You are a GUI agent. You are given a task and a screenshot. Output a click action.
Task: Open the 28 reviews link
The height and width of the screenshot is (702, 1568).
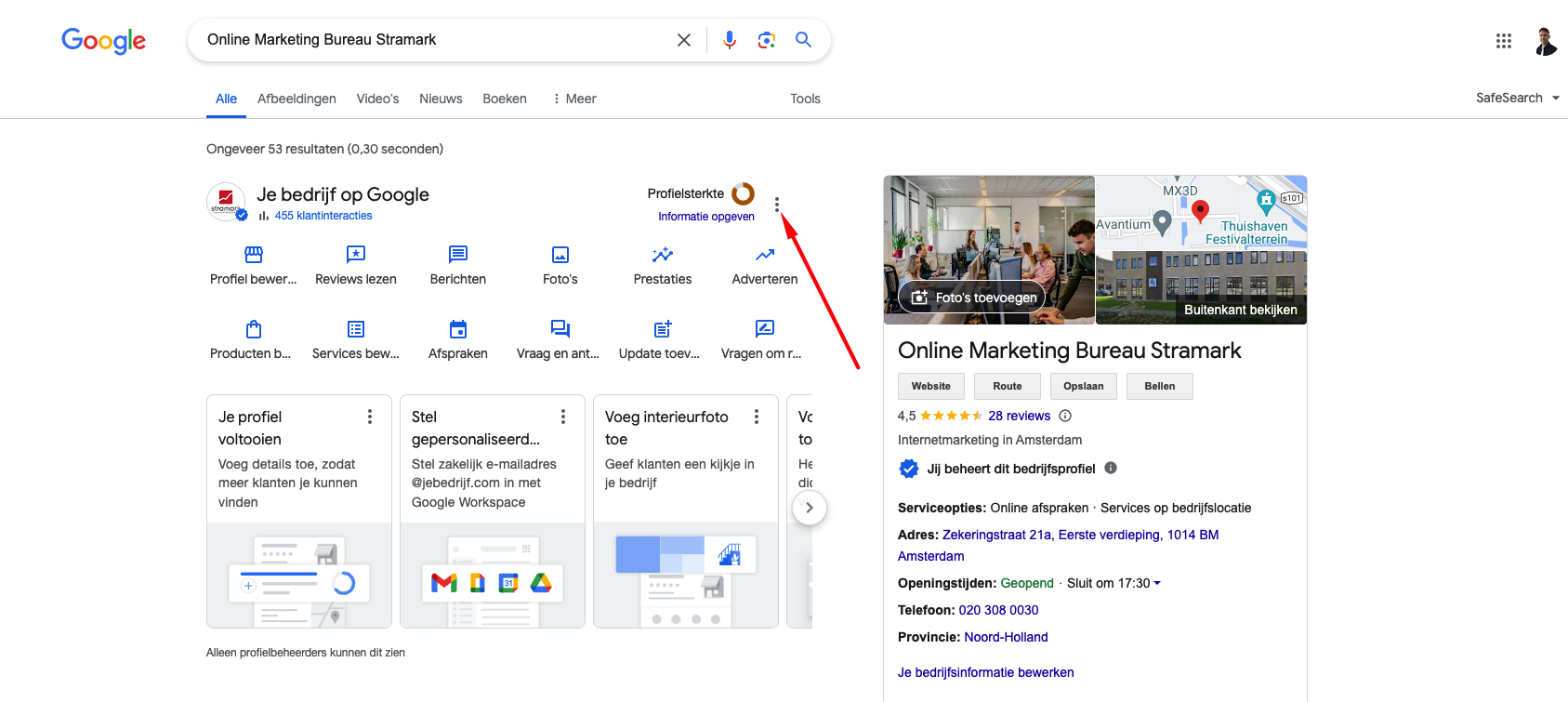[x=1019, y=416]
